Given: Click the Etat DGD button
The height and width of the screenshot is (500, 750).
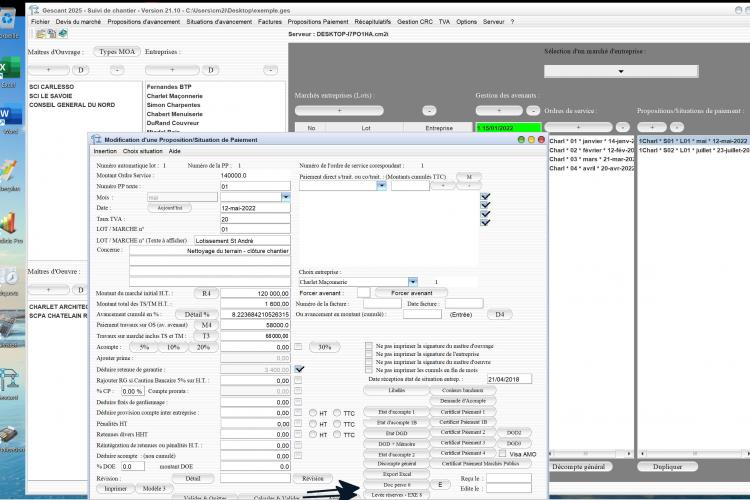Looking at the screenshot, I should [x=397, y=433].
